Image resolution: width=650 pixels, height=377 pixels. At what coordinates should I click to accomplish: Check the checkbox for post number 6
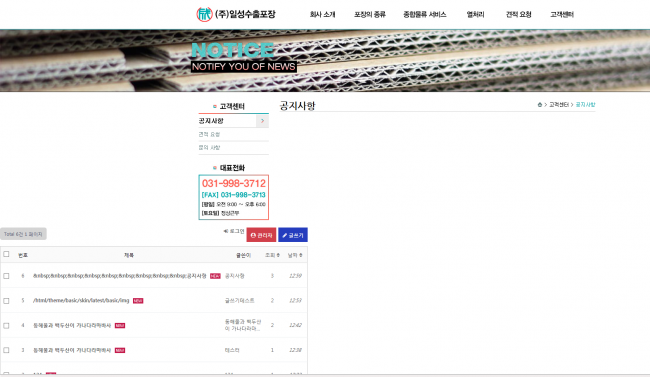tap(6, 276)
